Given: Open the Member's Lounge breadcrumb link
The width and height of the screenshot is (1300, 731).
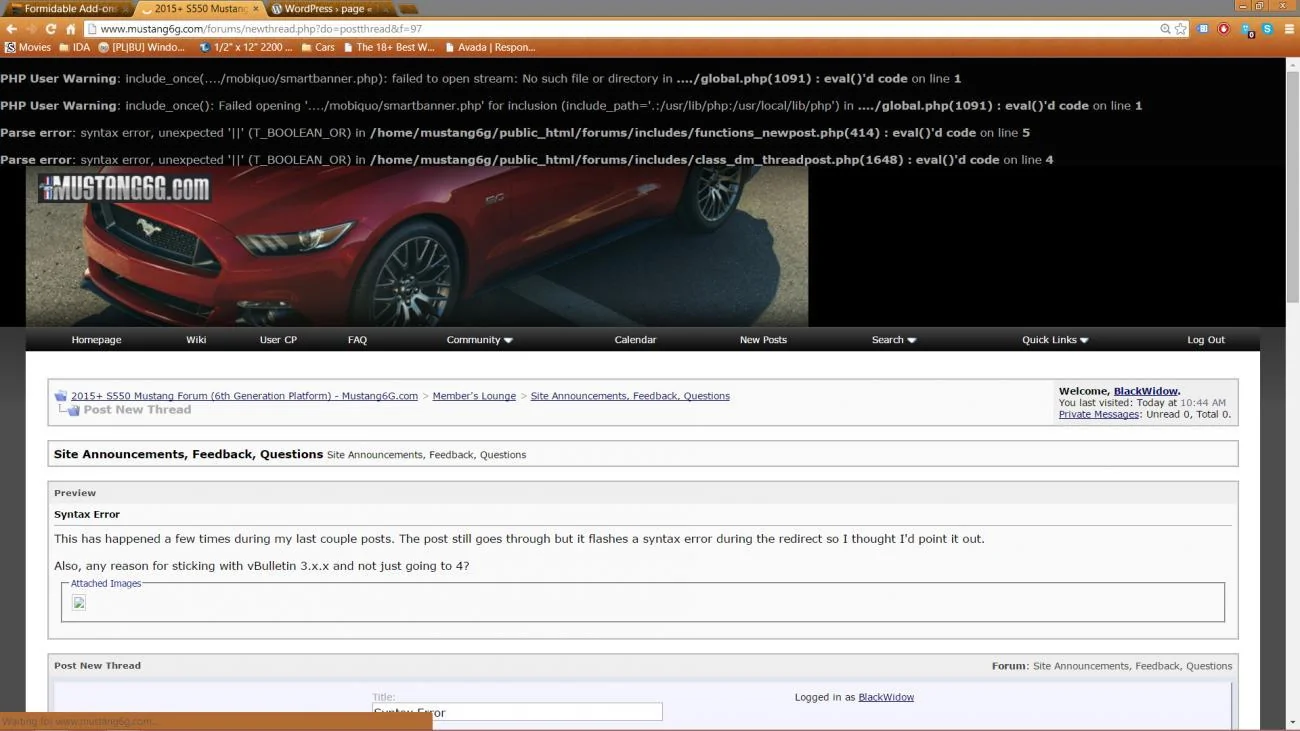Looking at the screenshot, I should tap(474, 396).
